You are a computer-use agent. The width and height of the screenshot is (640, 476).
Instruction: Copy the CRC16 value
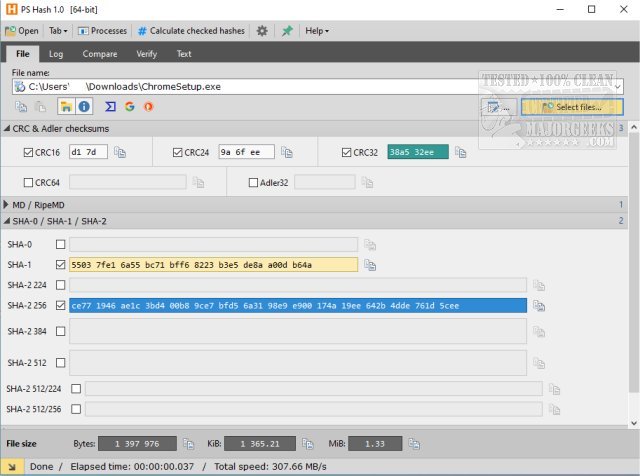(x=120, y=152)
